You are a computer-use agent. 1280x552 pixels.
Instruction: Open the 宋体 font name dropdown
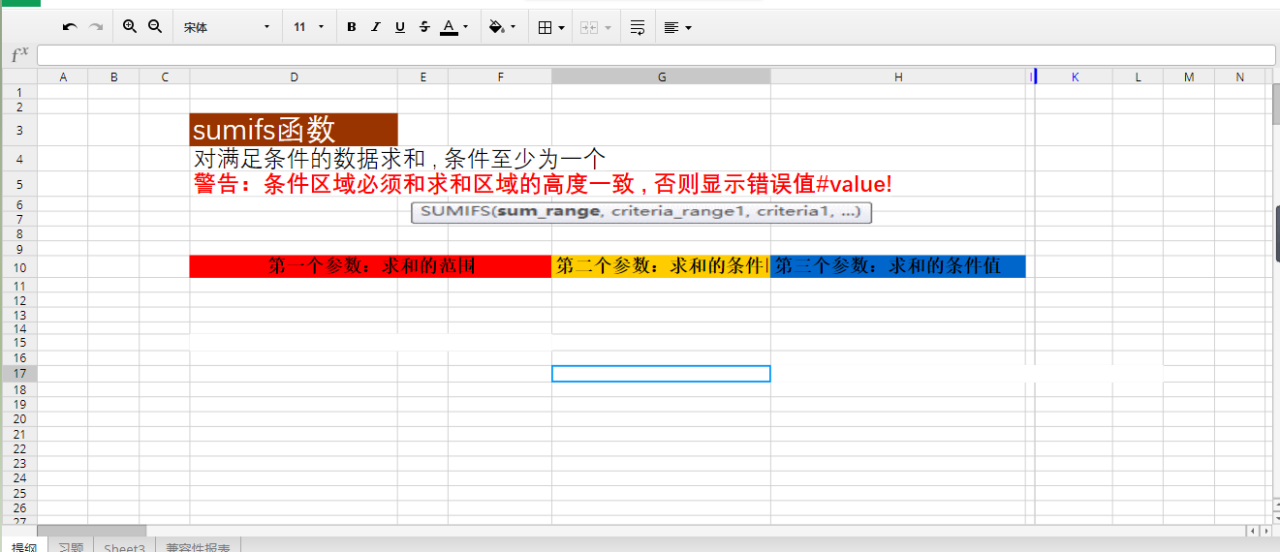pyautogui.click(x=226, y=27)
